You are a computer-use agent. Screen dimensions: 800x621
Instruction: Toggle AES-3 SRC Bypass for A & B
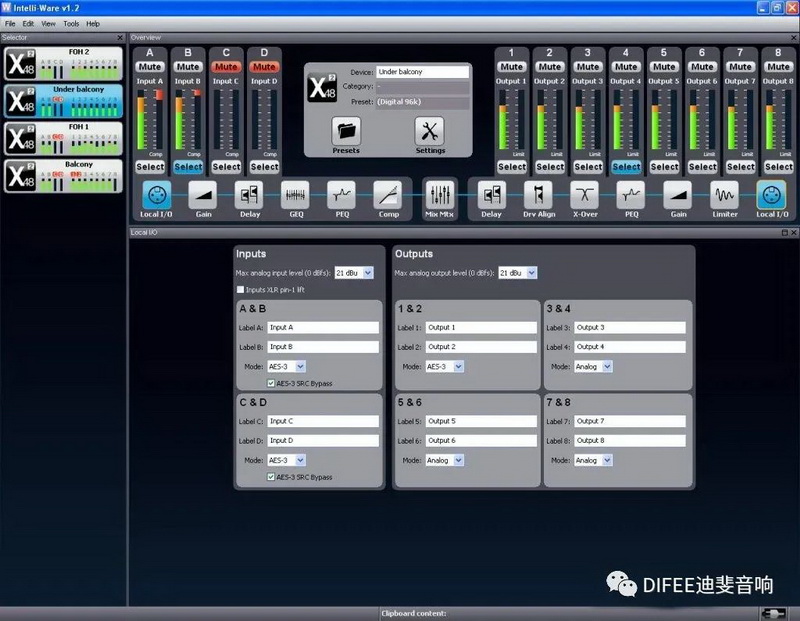[x=271, y=383]
